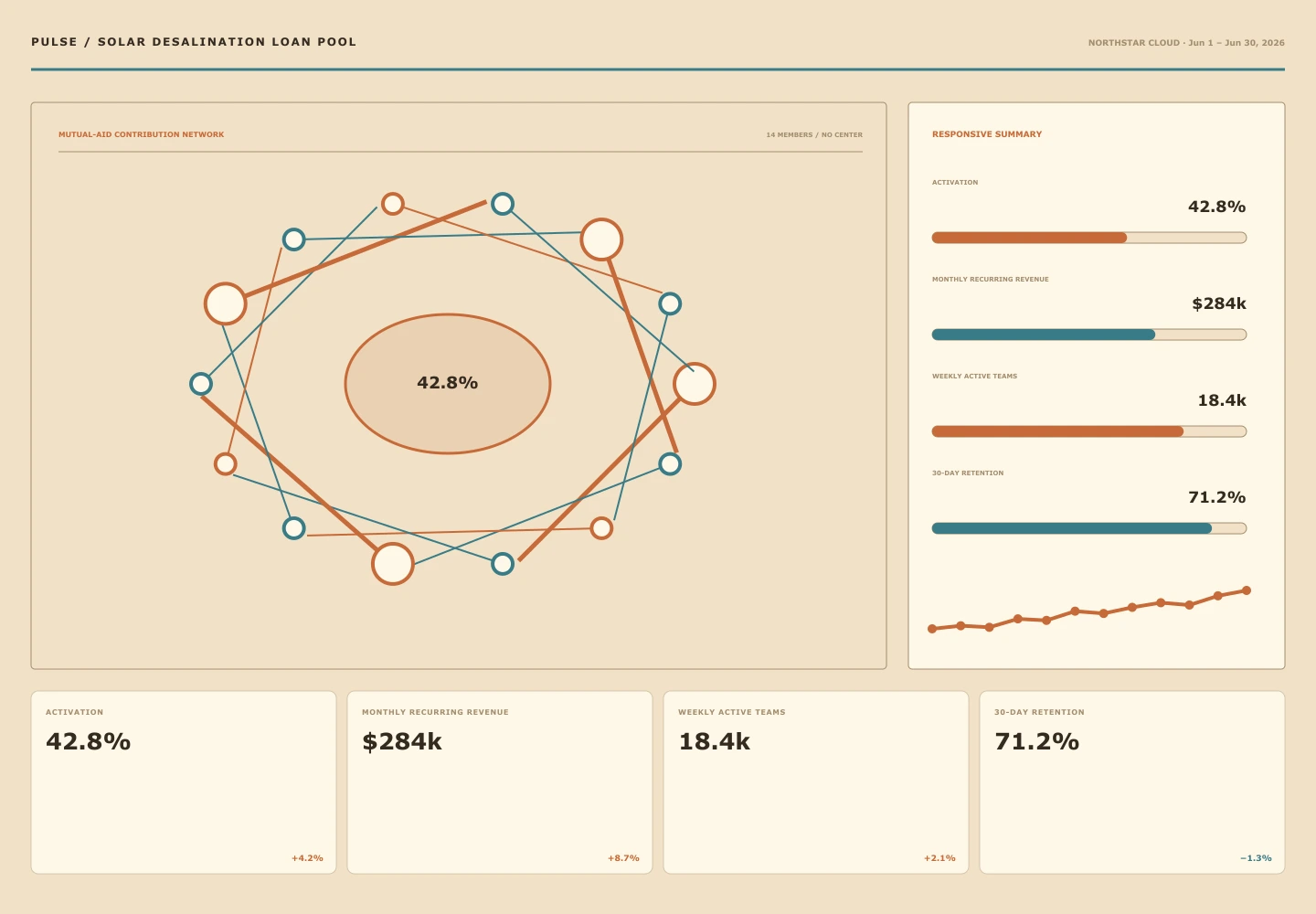Screen dimensions: 1316x914
Task: Click the "NORTHSTAR CLOUD · Jun 1 – Jun 30, 2026" date range
Action: (1186, 43)
